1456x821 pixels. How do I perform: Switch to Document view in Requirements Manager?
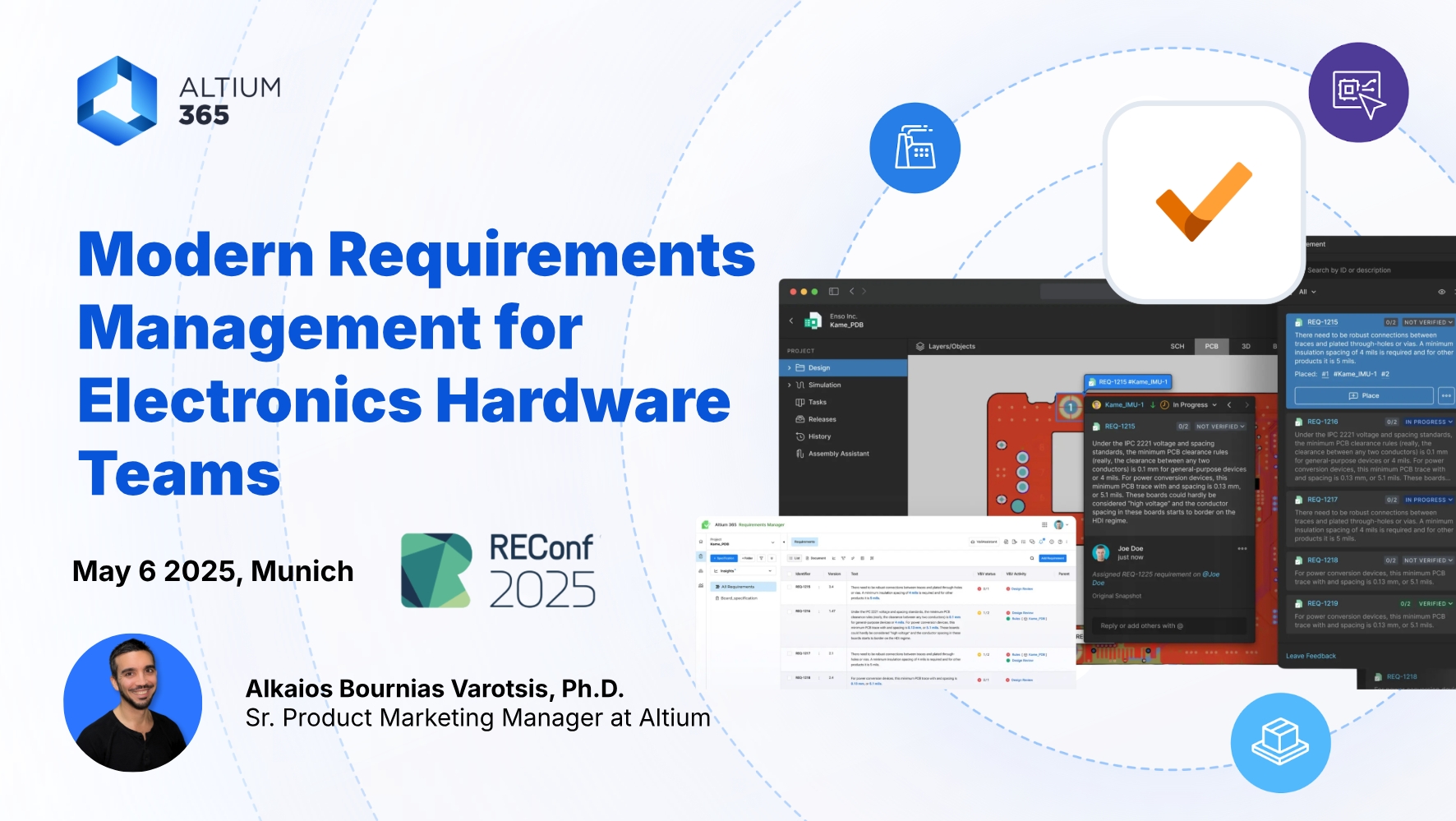[x=816, y=558]
